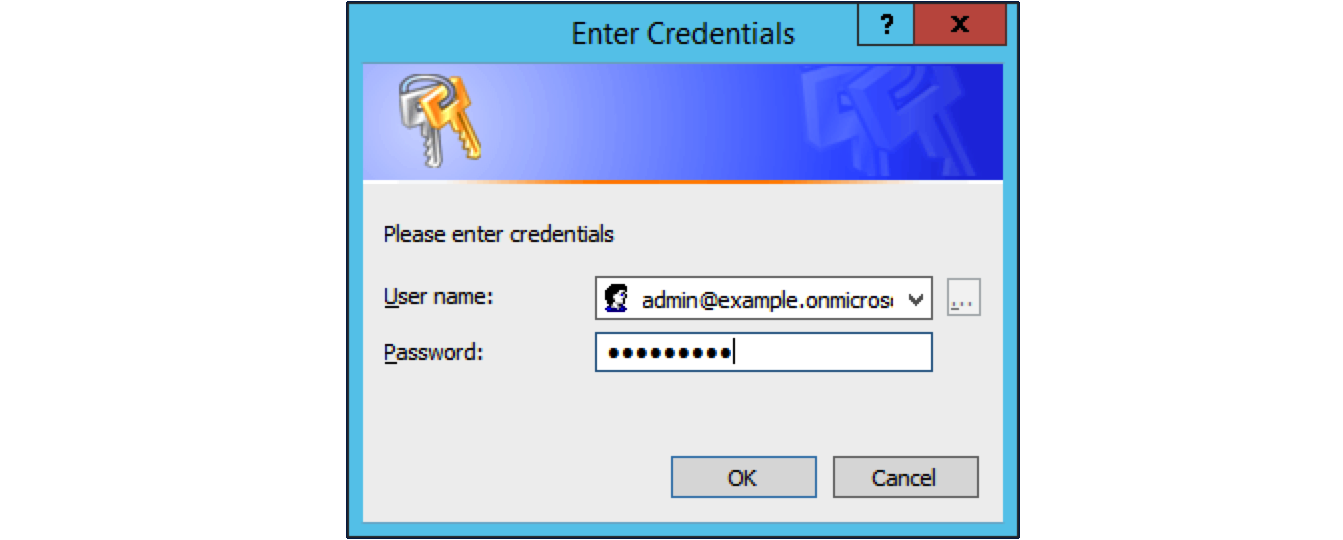Focus the Password input field

tap(764, 353)
